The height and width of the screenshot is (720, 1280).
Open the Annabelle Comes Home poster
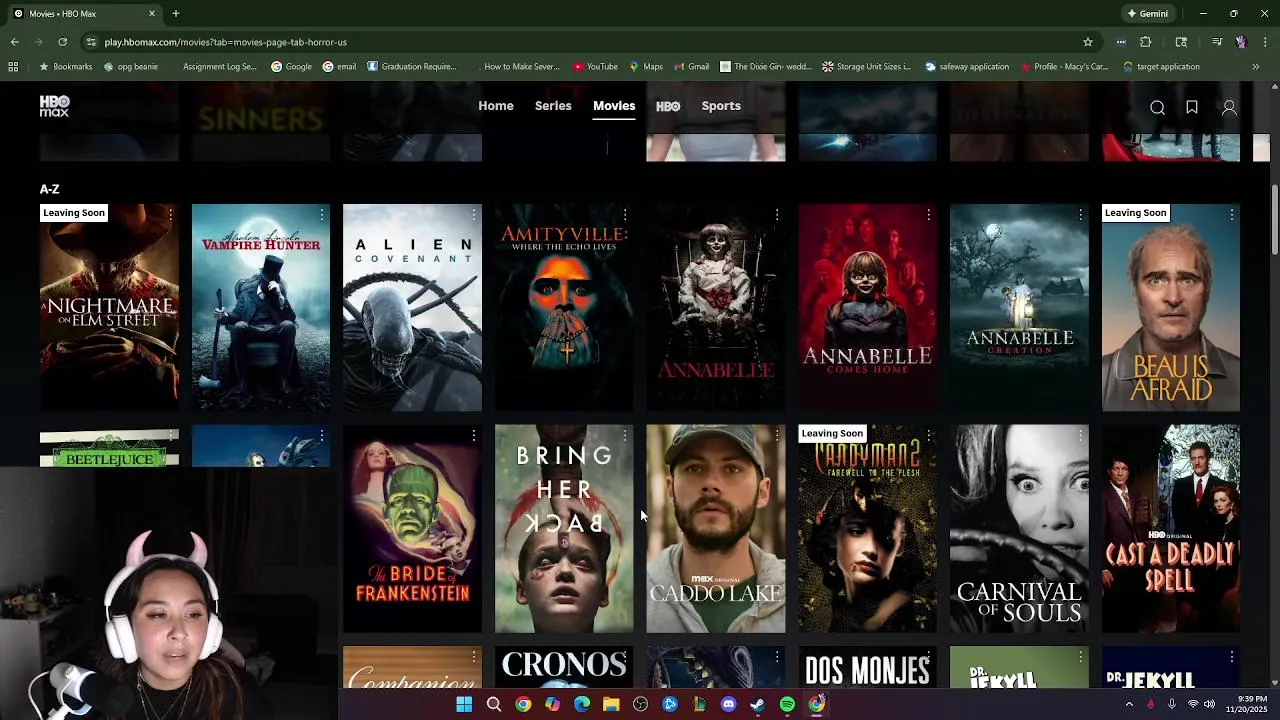click(867, 308)
